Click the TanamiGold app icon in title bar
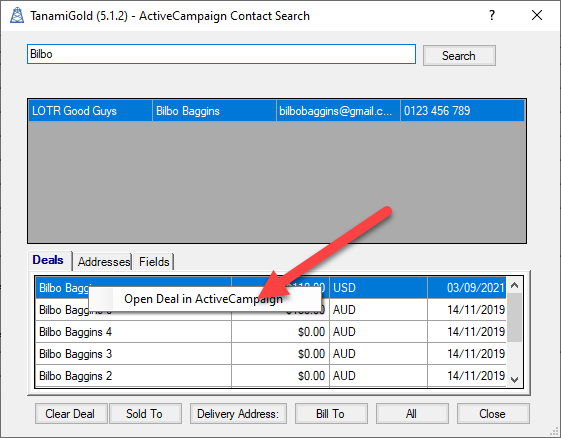This screenshot has width=561, height=438. [x=16, y=15]
